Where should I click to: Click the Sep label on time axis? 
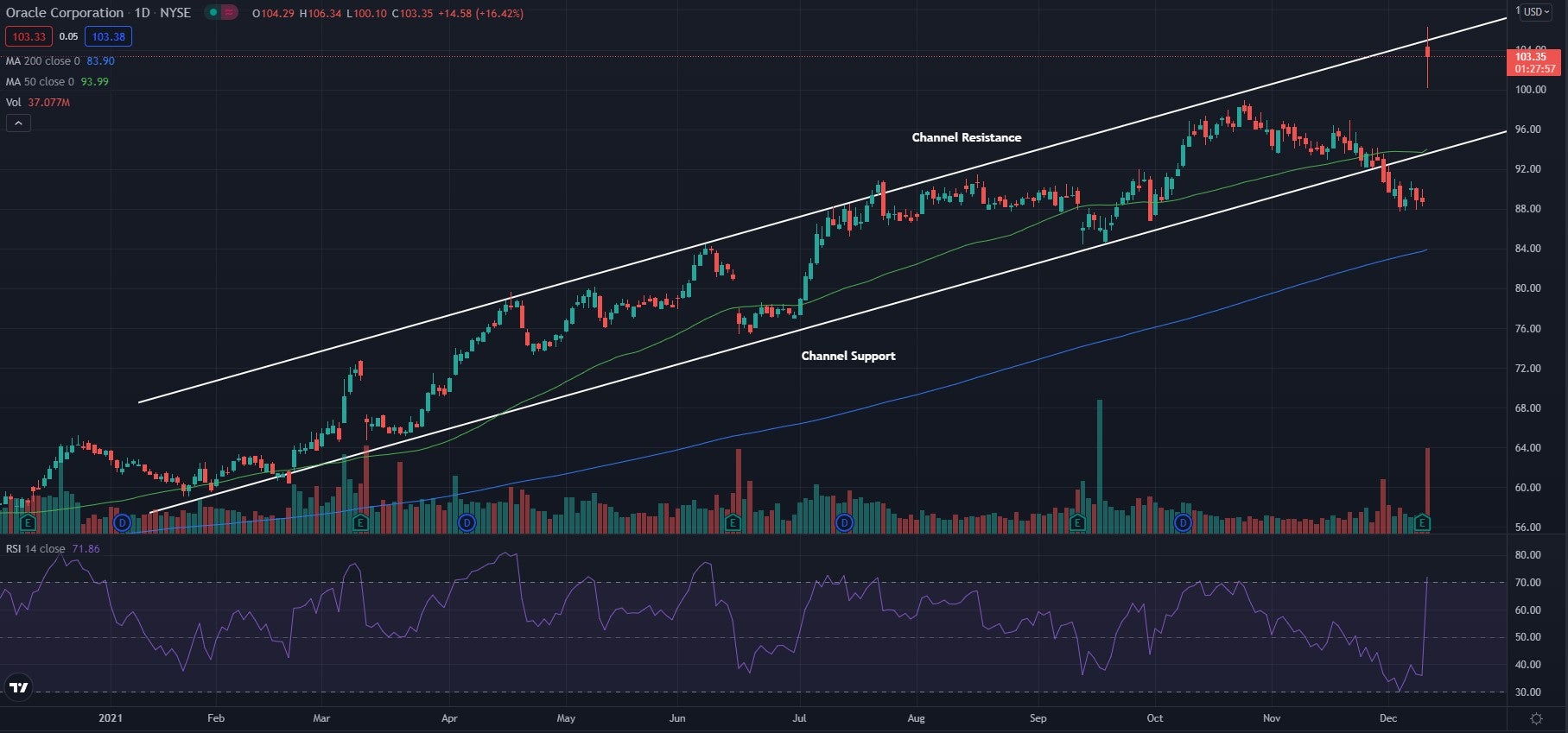[1038, 718]
